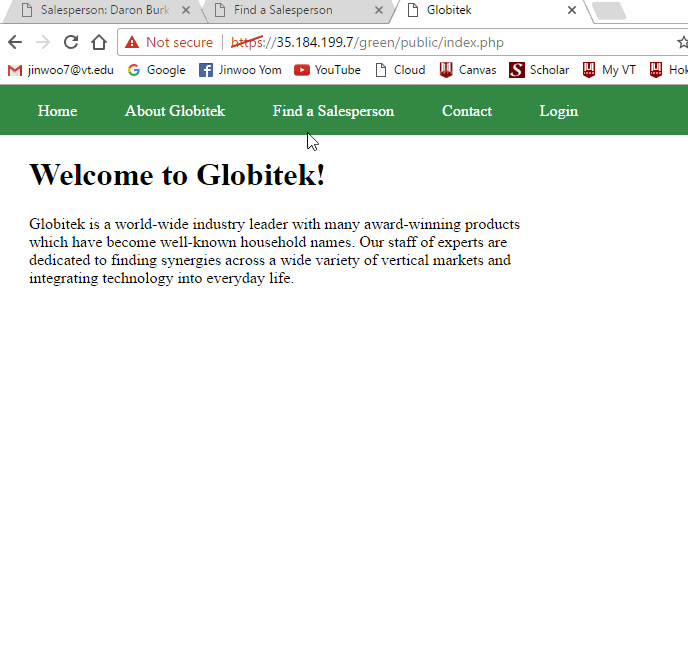The height and width of the screenshot is (659, 688).
Task: Click the address bar URL
Action: [367, 43]
